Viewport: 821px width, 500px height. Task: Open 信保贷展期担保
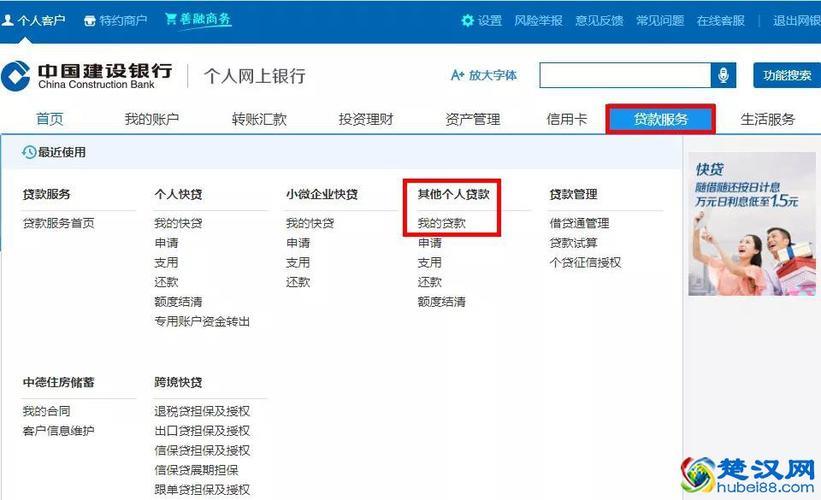point(196,470)
